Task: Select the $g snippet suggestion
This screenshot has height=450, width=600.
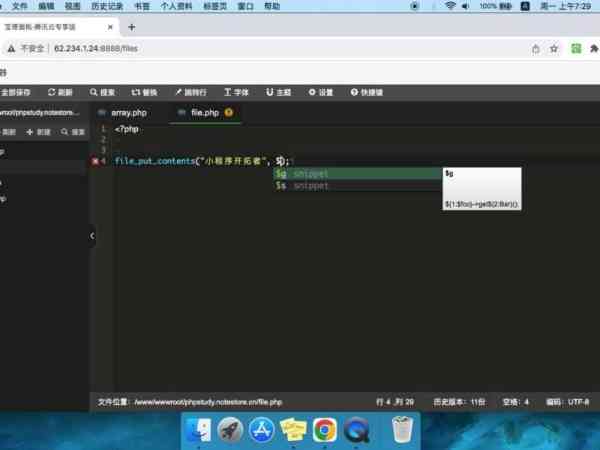Action: pyautogui.click(x=357, y=173)
